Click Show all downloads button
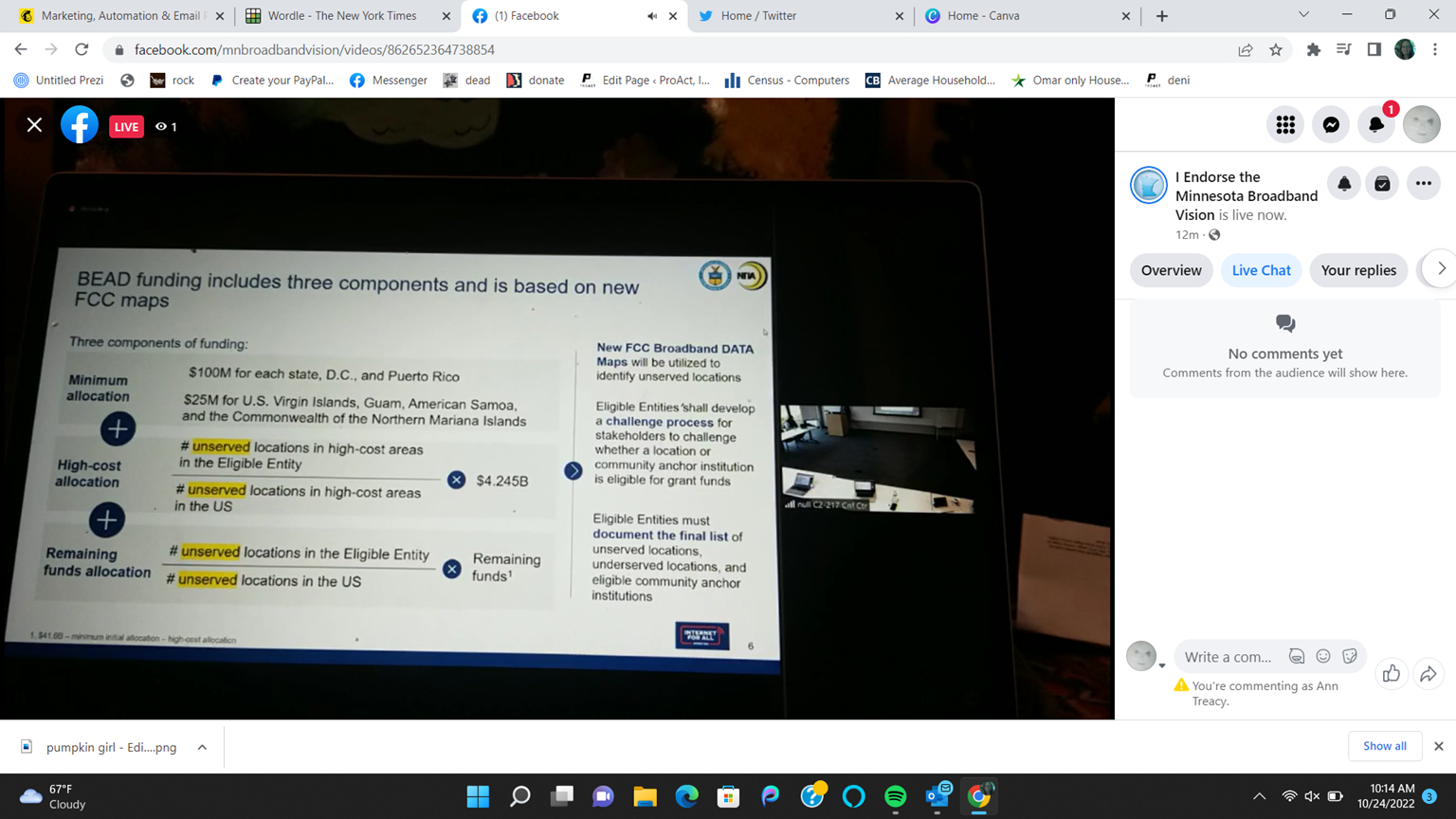Image resolution: width=1456 pixels, height=819 pixels. coord(1384,746)
